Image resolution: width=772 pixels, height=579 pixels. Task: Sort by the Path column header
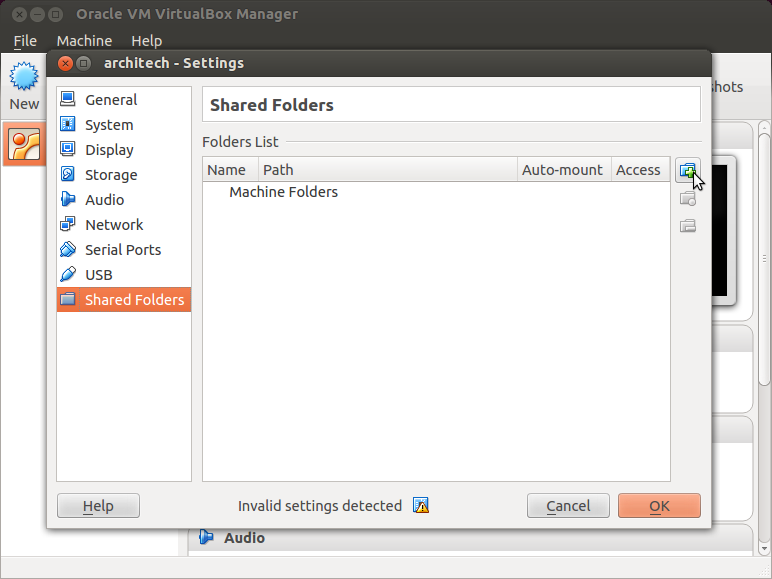(x=388, y=170)
